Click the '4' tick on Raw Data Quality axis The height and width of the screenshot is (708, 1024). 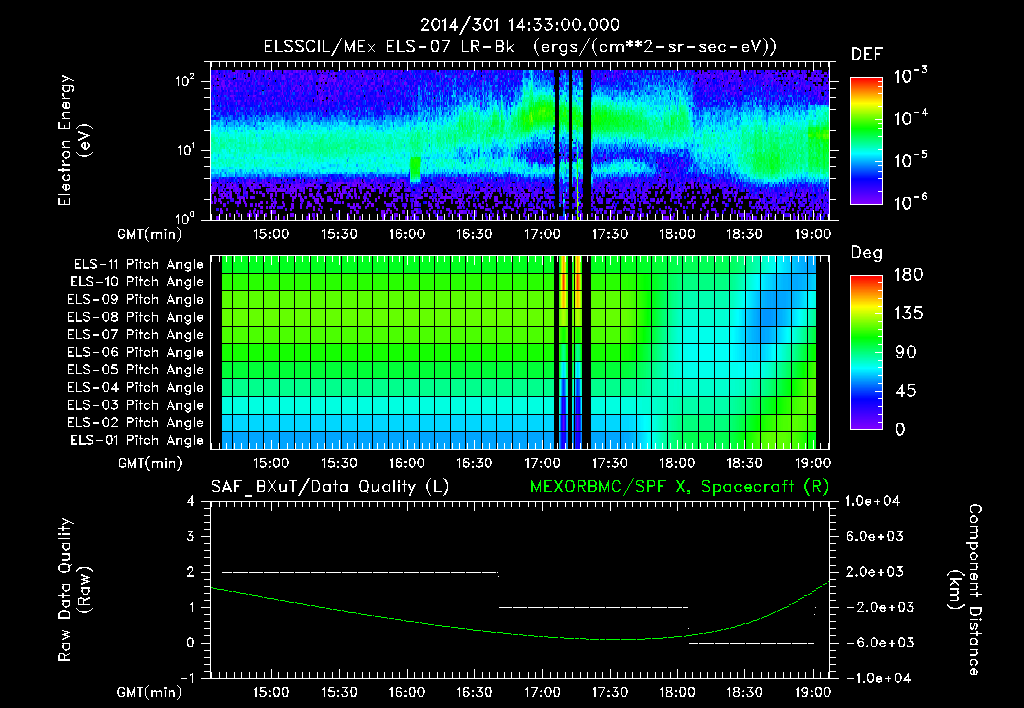[191, 501]
